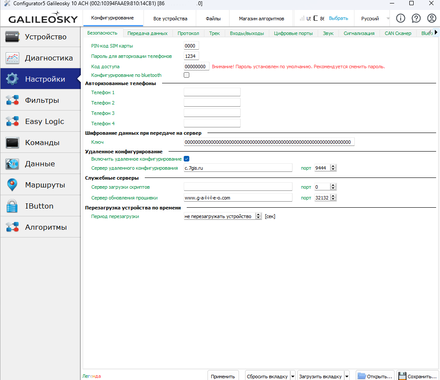Click the PIN код SIM карты field
The height and width of the screenshot is (380, 440).
click(191, 46)
